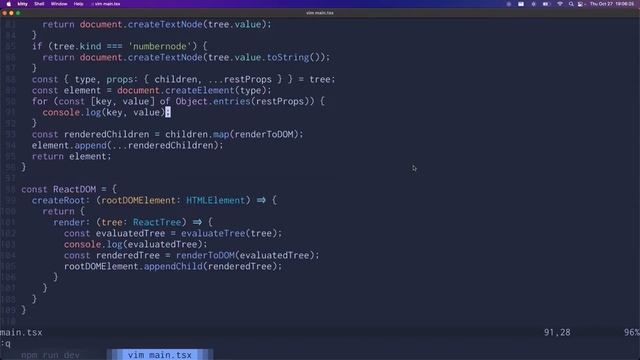Open the kitty application menu
The width and height of the screenshot is (640, 360).
click(x=23, y=4)
